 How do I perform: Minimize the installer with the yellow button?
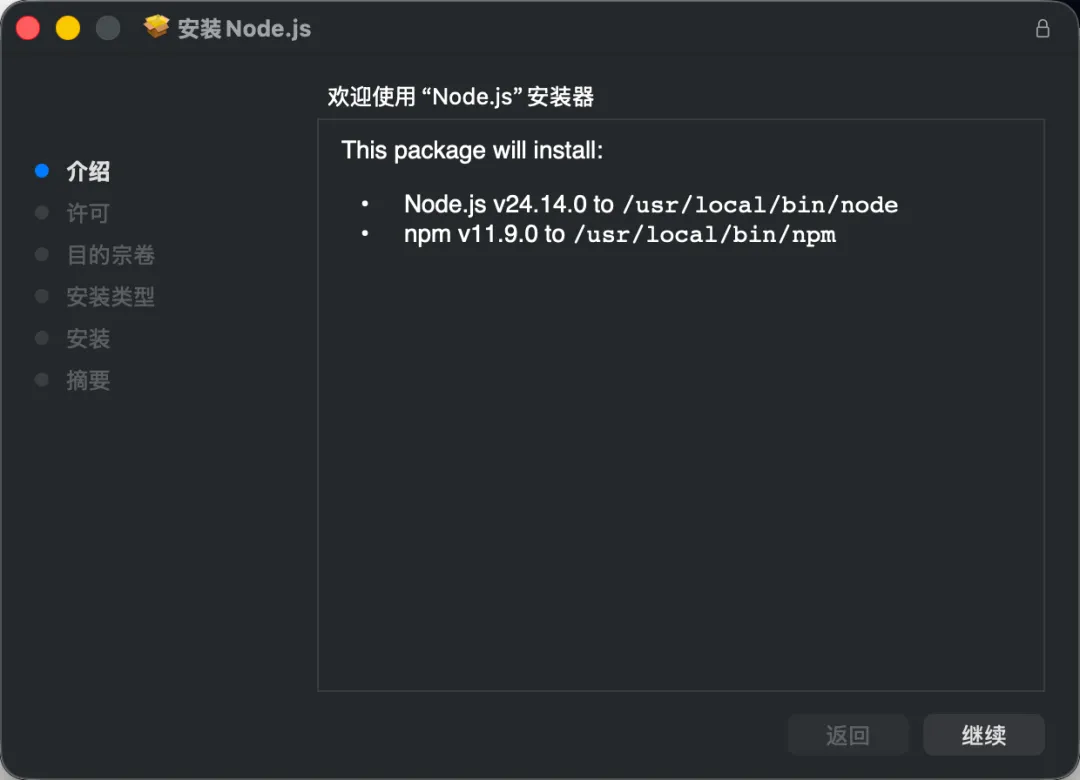pos(68,28)
